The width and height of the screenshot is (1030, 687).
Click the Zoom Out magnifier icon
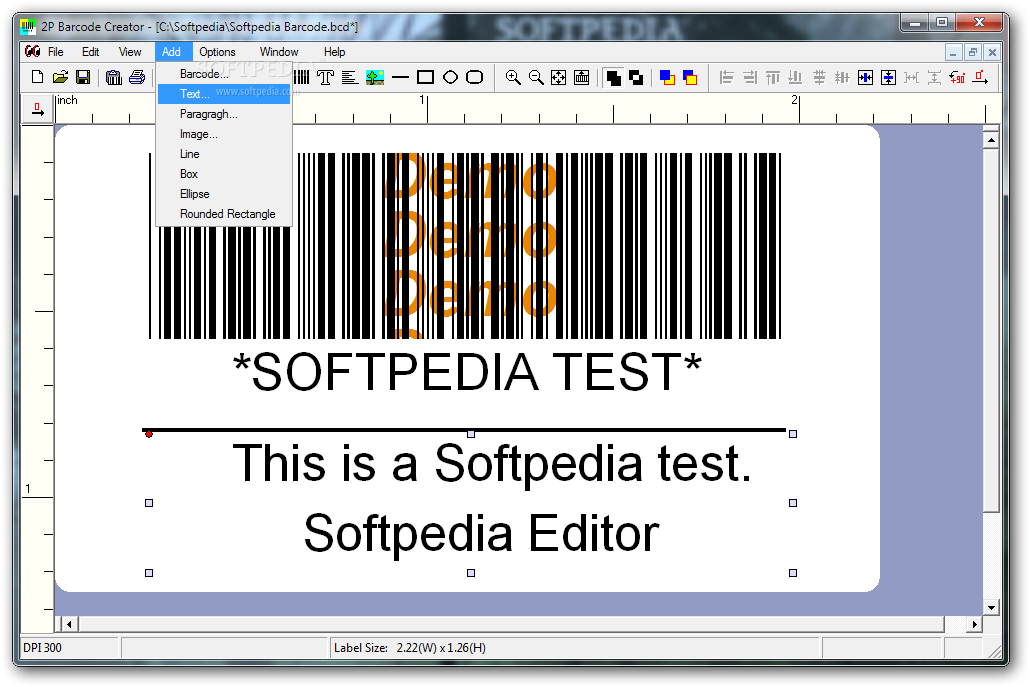pyautogui.click(x=536, y=78)
